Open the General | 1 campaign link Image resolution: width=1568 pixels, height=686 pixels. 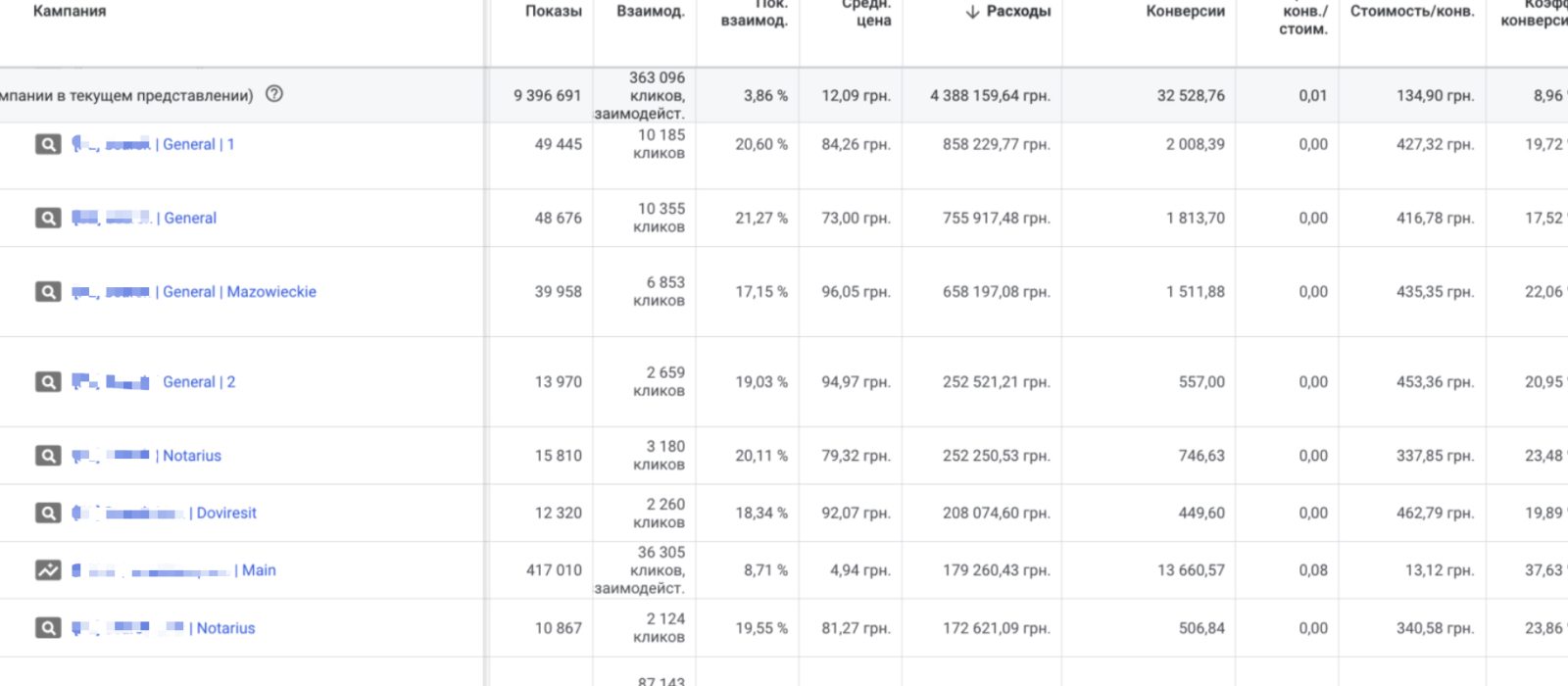point(198,144)
